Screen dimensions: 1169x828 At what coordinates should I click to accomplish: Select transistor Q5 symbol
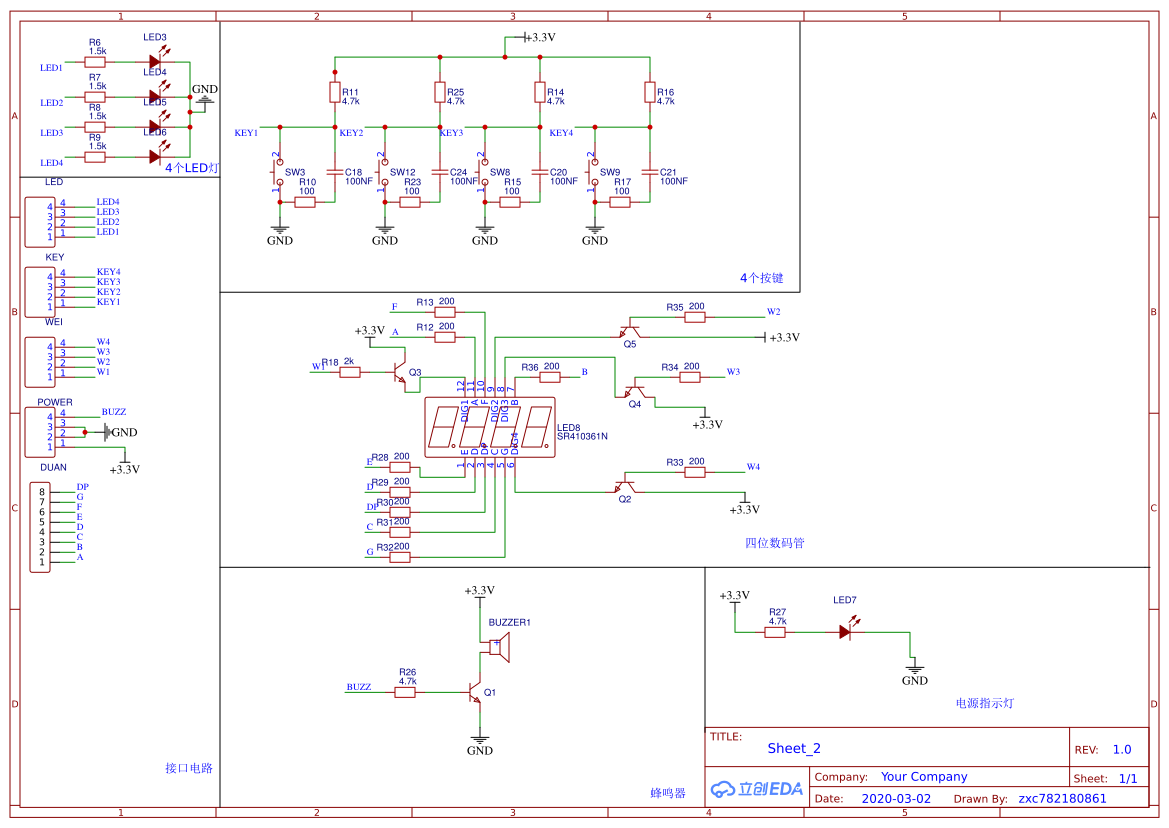[x=630, y=330]
